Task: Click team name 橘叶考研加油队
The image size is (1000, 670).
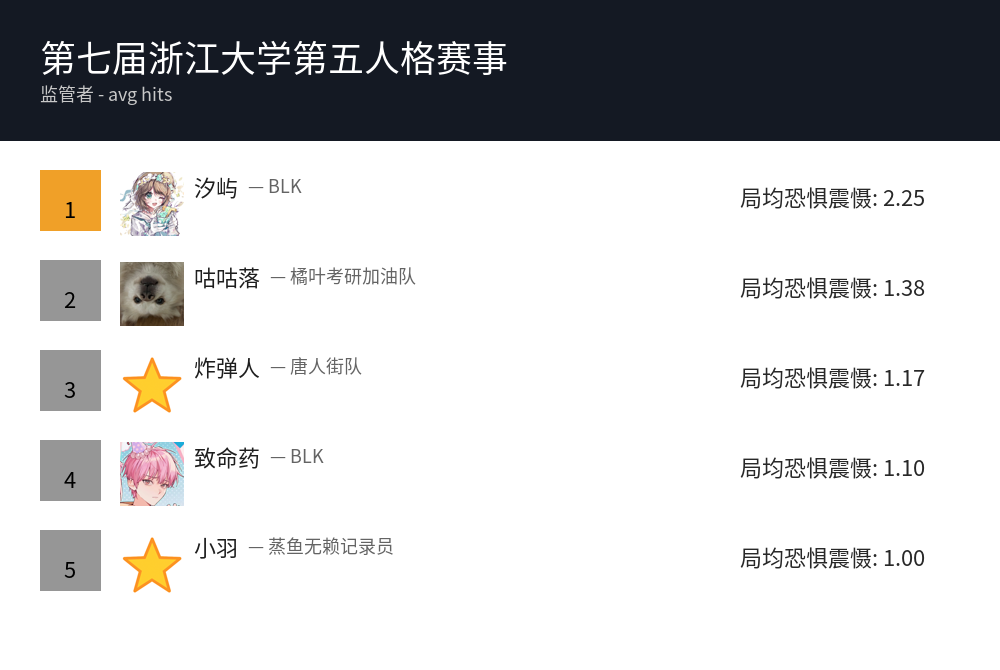Action: (352, 277)
